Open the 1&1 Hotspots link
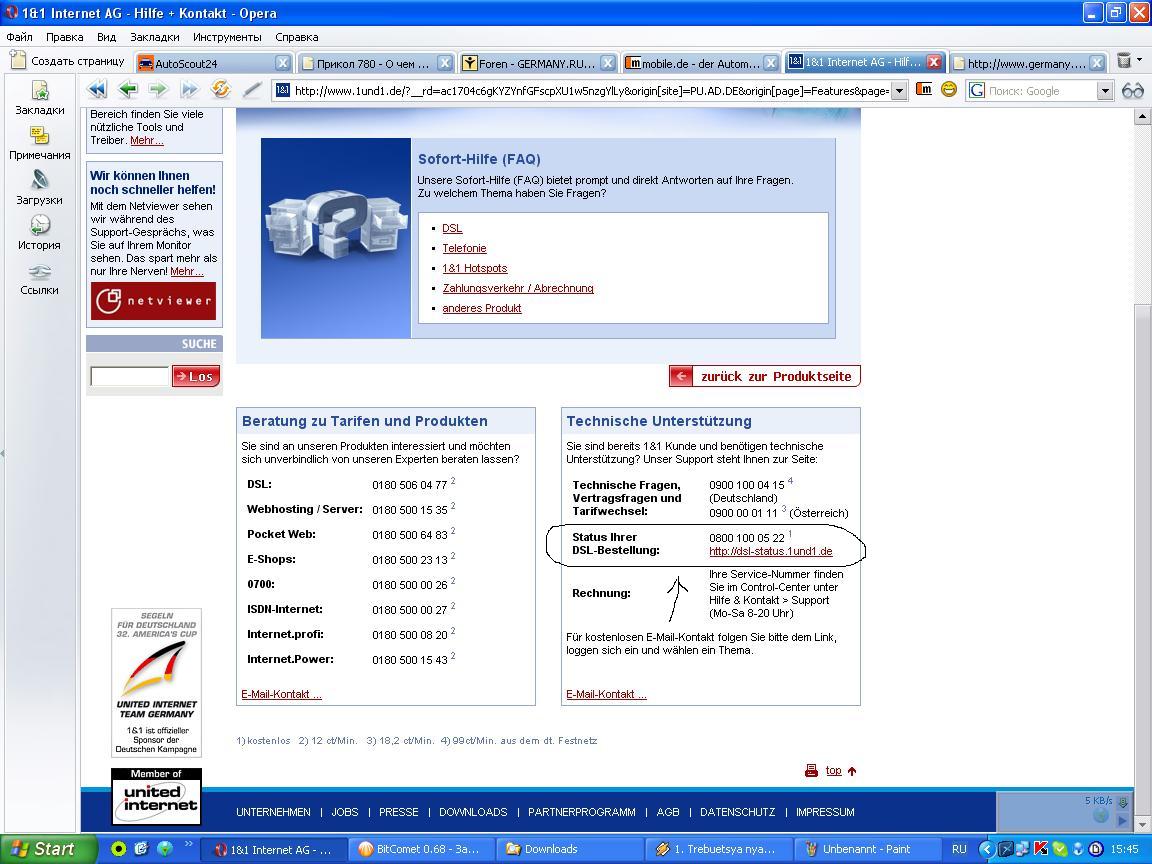The width and height of the screenshot is (1152, 864). click(x=475, y=268)
